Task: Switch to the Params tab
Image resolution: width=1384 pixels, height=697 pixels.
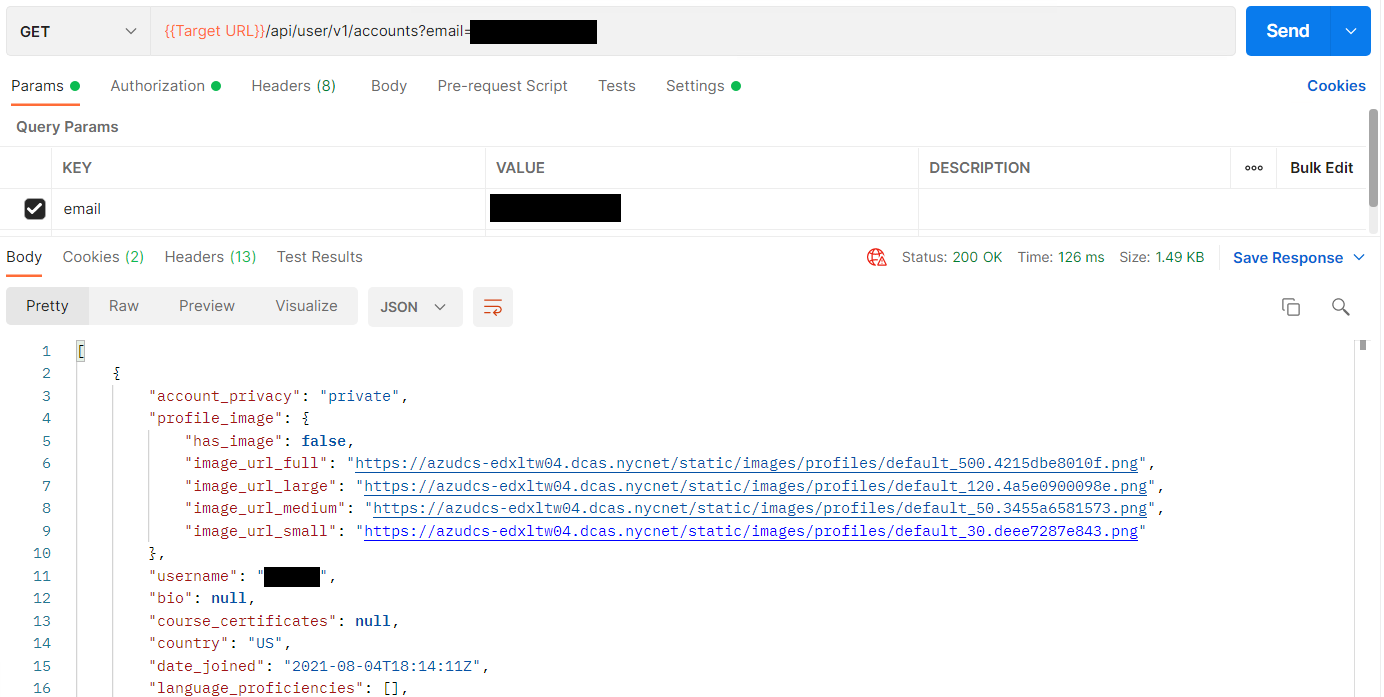Action: click(x=45, y=86)
